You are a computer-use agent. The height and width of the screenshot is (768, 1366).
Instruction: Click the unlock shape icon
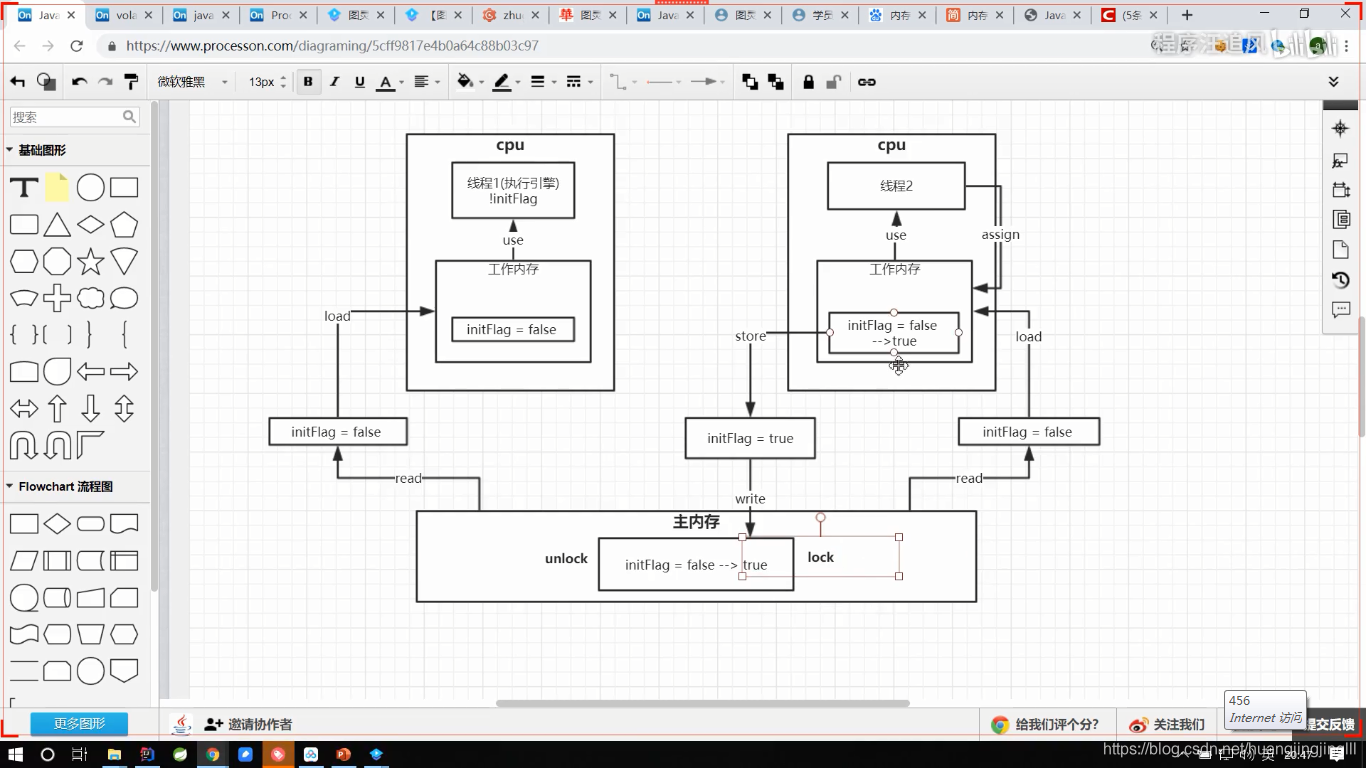point(834,82)
